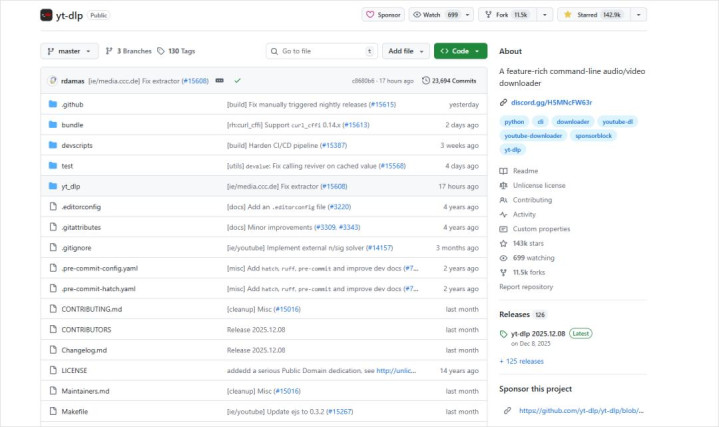Click the green commit status checkmark
This screenshot has height=427, width=719.
pos(237,80)
